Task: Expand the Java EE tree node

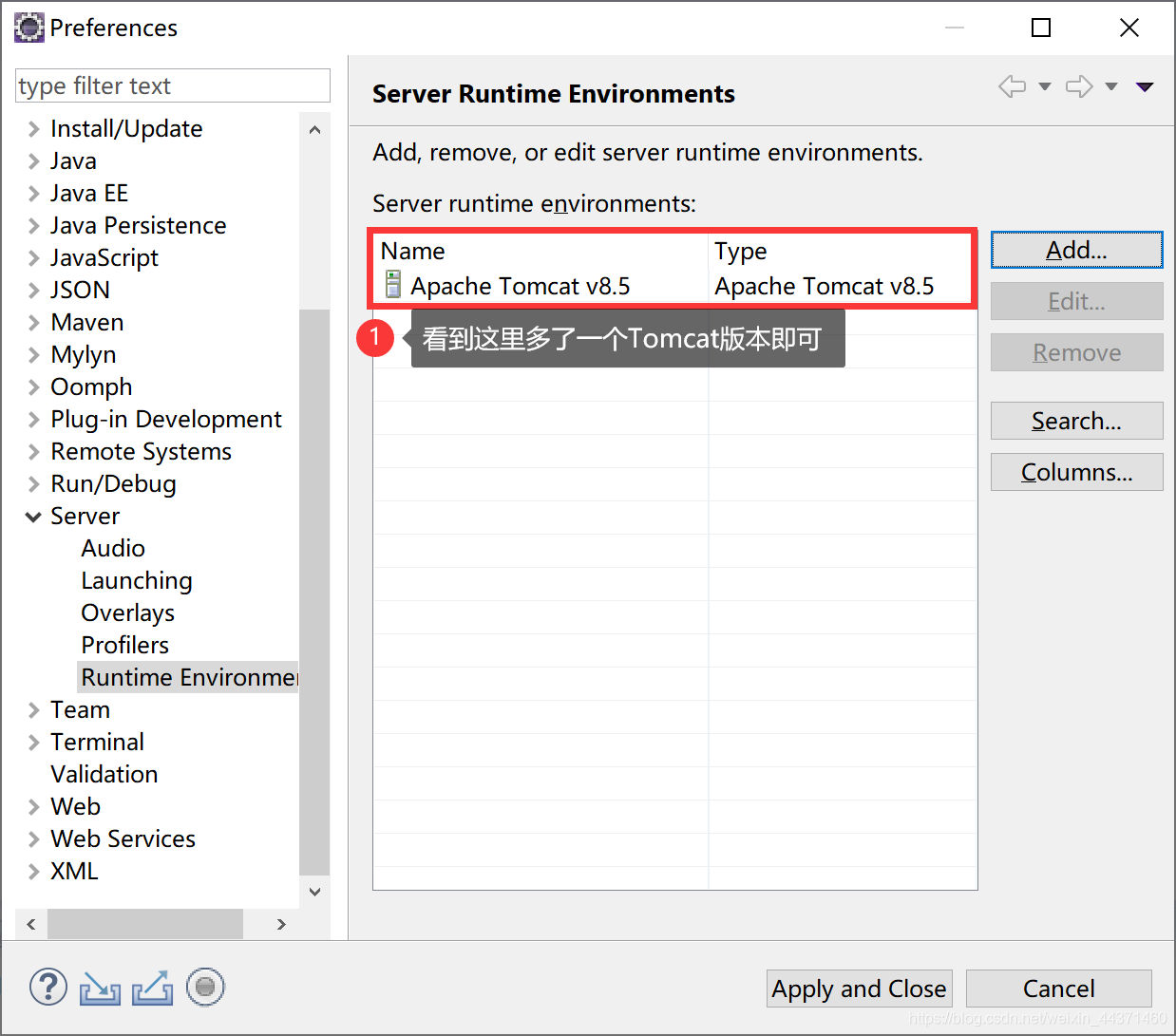Action: pos(33,194)
